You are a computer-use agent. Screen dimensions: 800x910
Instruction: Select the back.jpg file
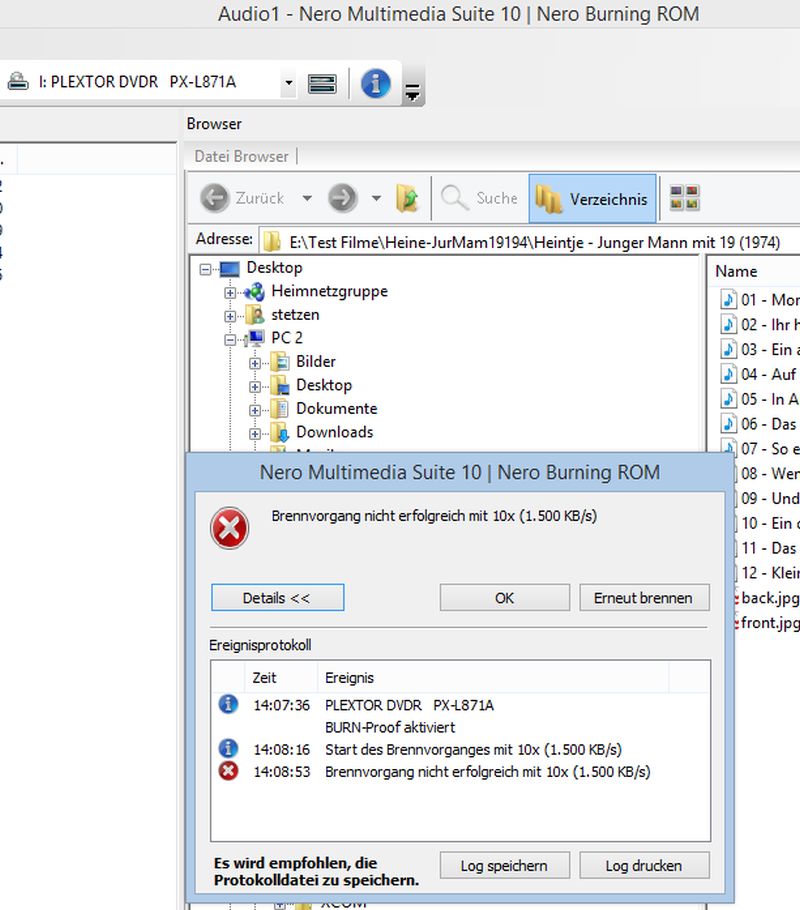767,598
